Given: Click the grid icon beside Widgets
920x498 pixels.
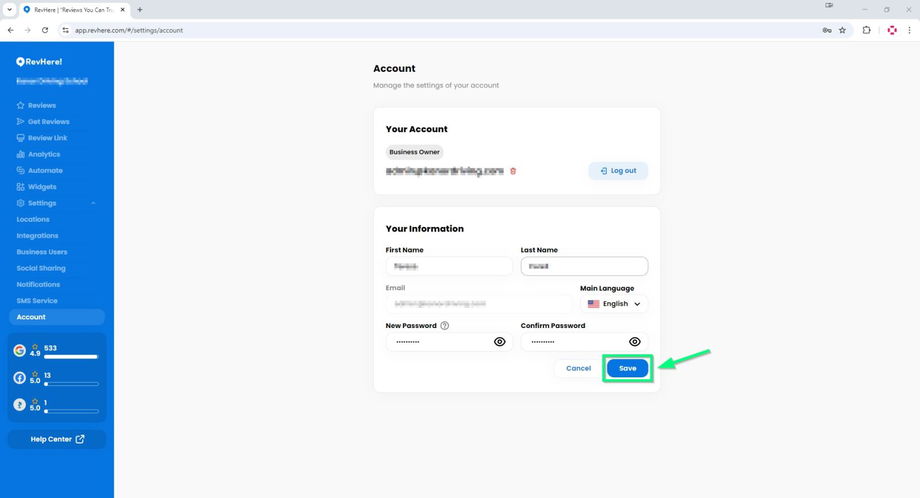Looking at the screenshot, I should (21, 187).
